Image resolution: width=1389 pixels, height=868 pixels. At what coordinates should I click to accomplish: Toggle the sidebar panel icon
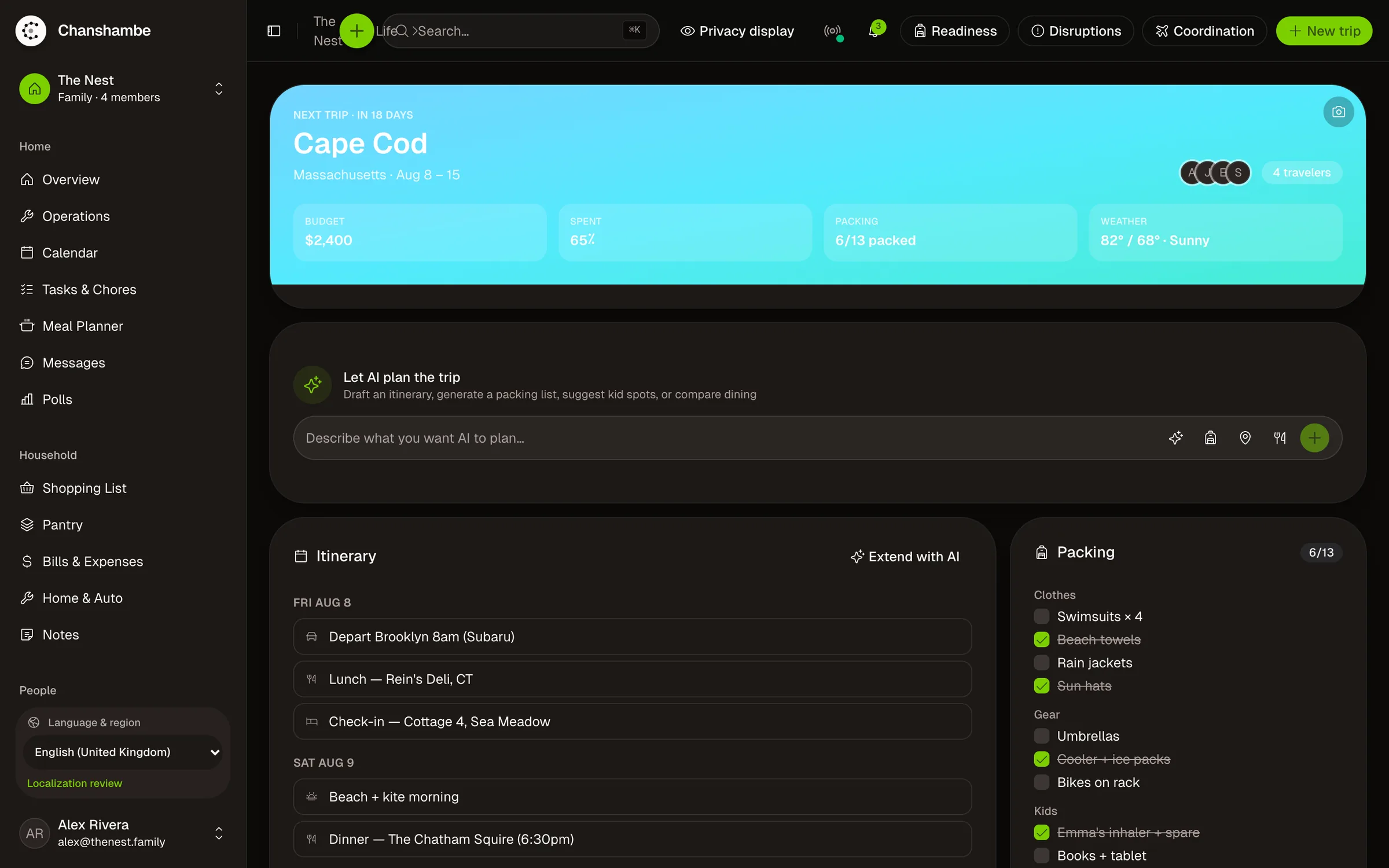tap(274, 31)
